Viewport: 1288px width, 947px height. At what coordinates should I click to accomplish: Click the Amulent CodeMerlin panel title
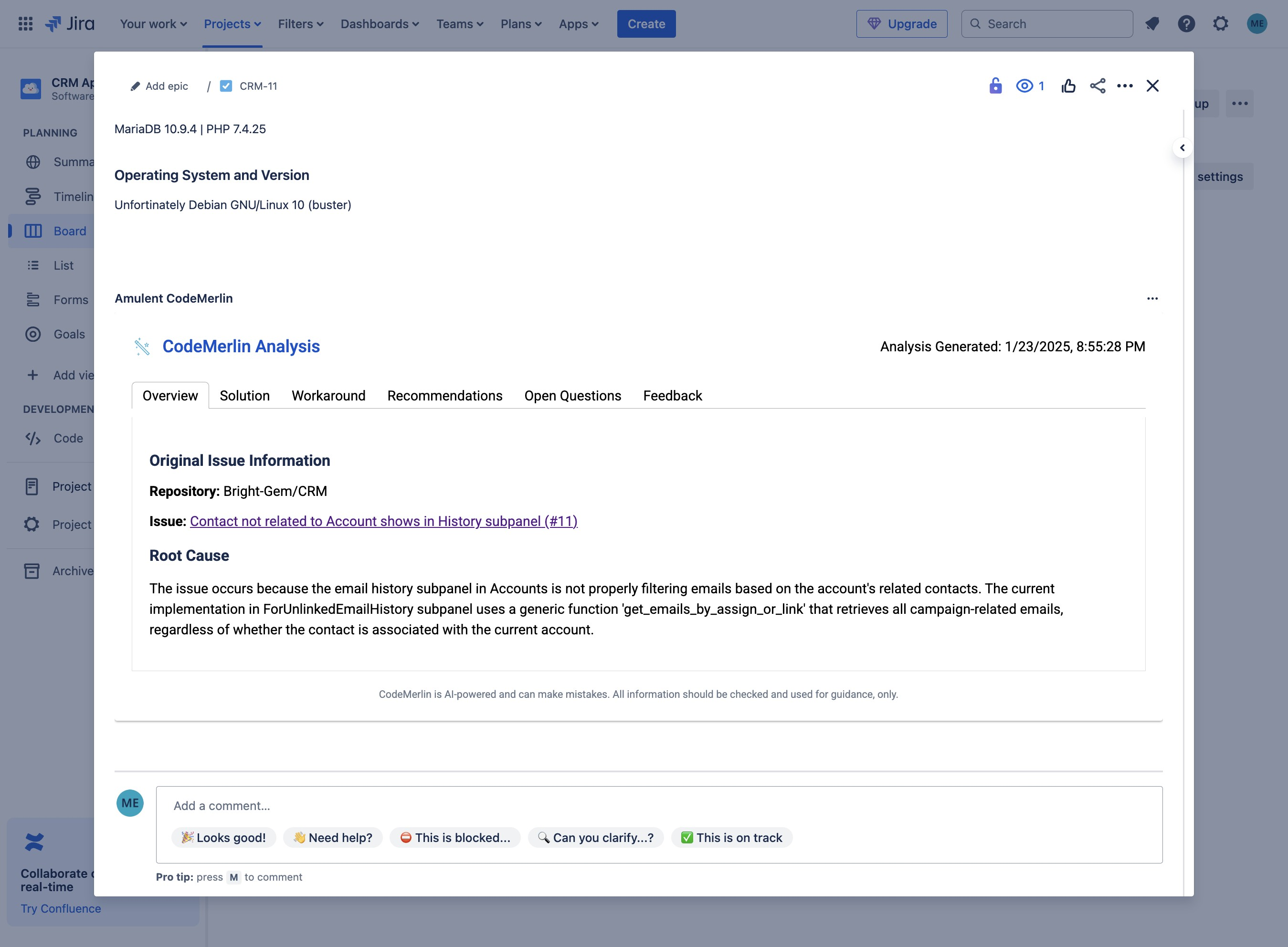click(174, 299)
